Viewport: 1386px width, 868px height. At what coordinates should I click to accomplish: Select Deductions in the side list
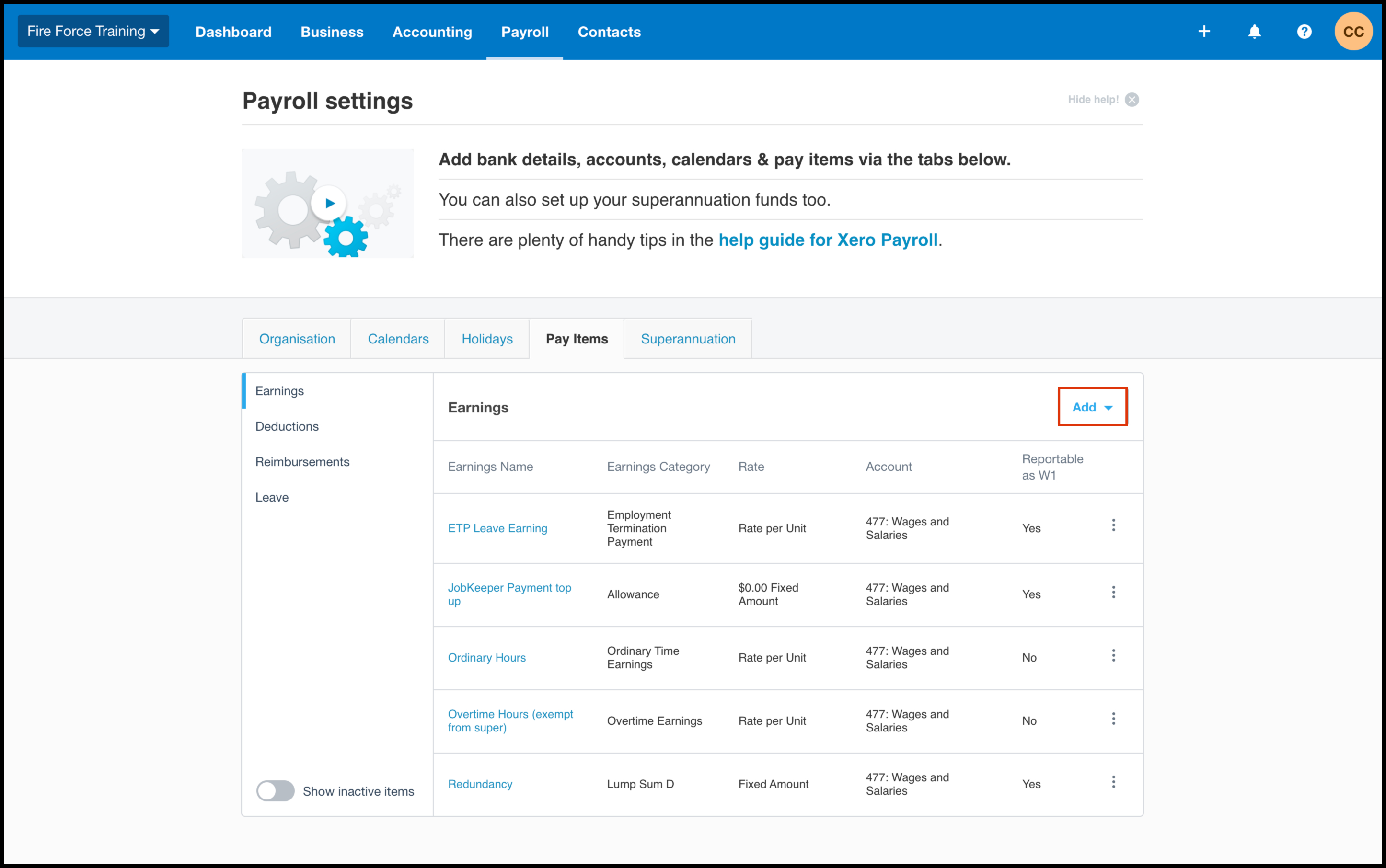coord(287,426)
